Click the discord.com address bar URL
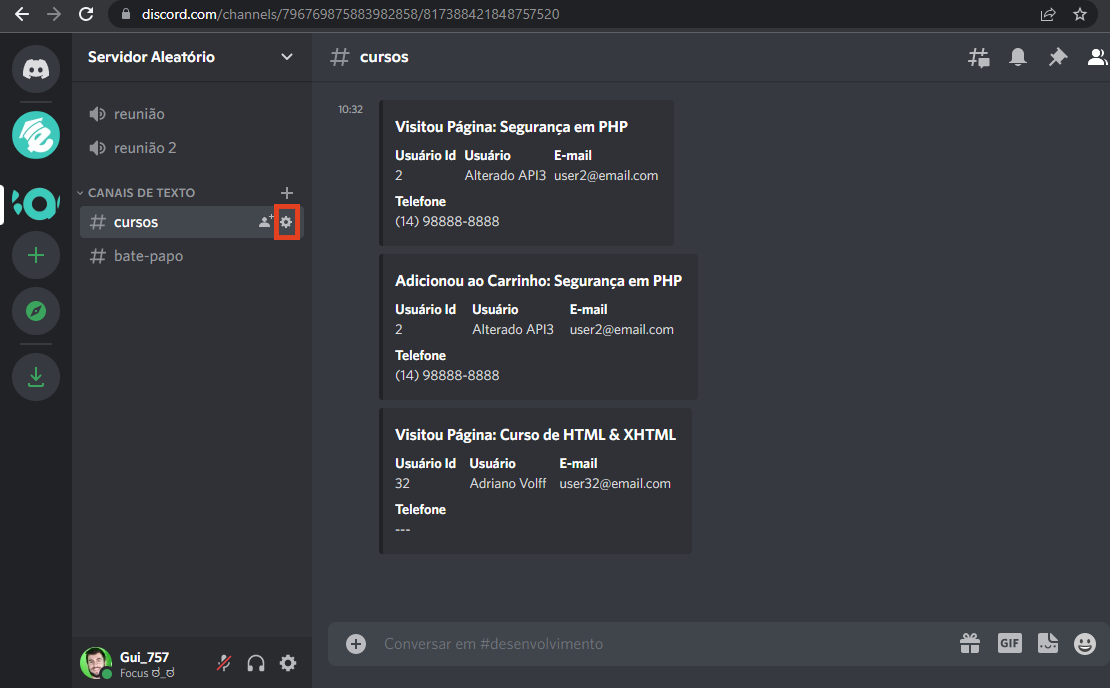 point(350,14)
